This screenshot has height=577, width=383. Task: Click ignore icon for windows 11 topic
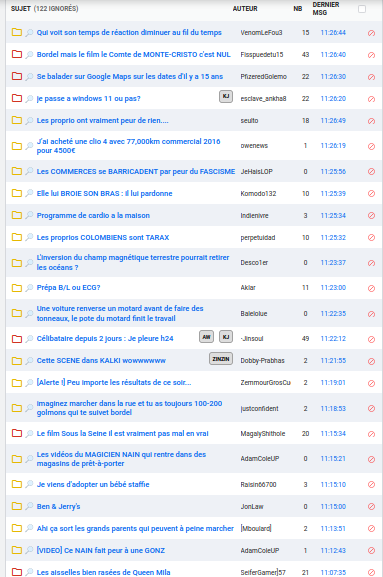coord(371,99)
